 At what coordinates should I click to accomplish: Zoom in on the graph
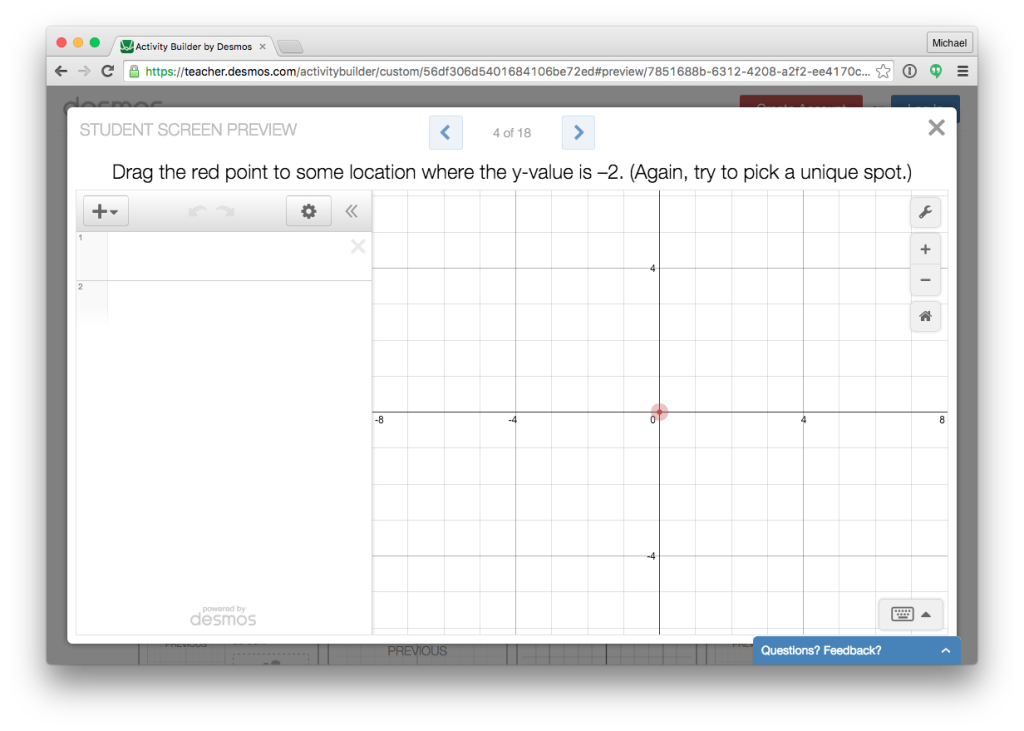tap(924, 248)
